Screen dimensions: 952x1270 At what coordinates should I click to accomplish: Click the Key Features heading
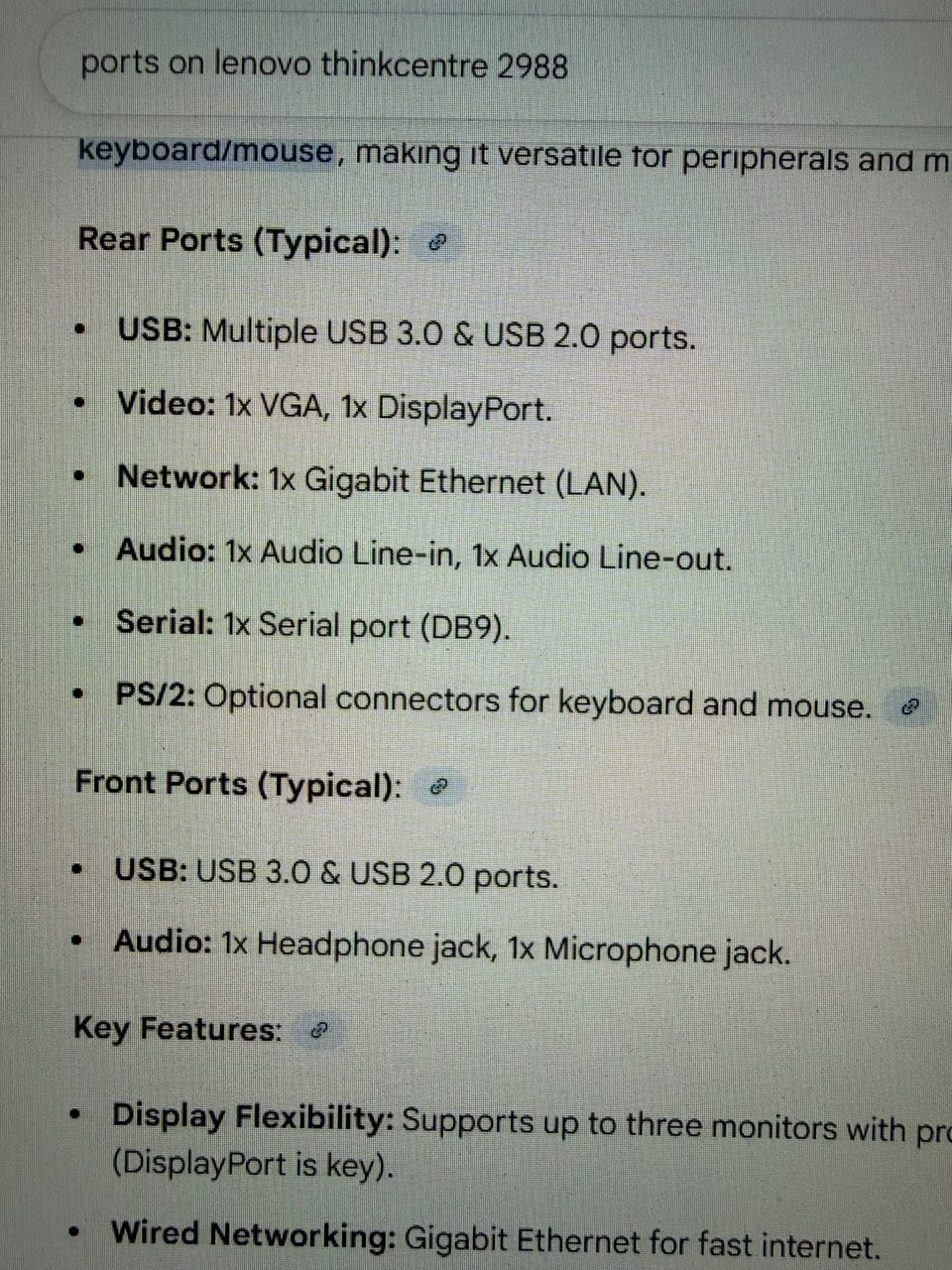click(x=178, y=1029)
